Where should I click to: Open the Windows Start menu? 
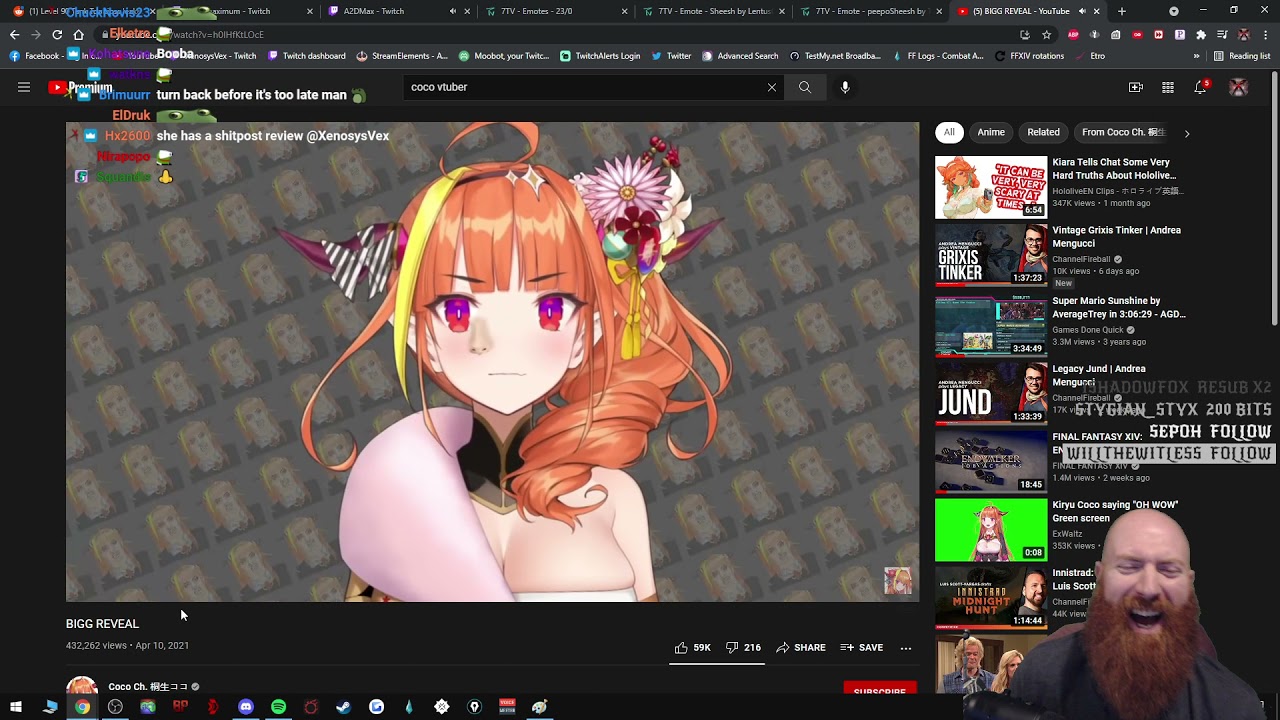[x=16, y=707]
